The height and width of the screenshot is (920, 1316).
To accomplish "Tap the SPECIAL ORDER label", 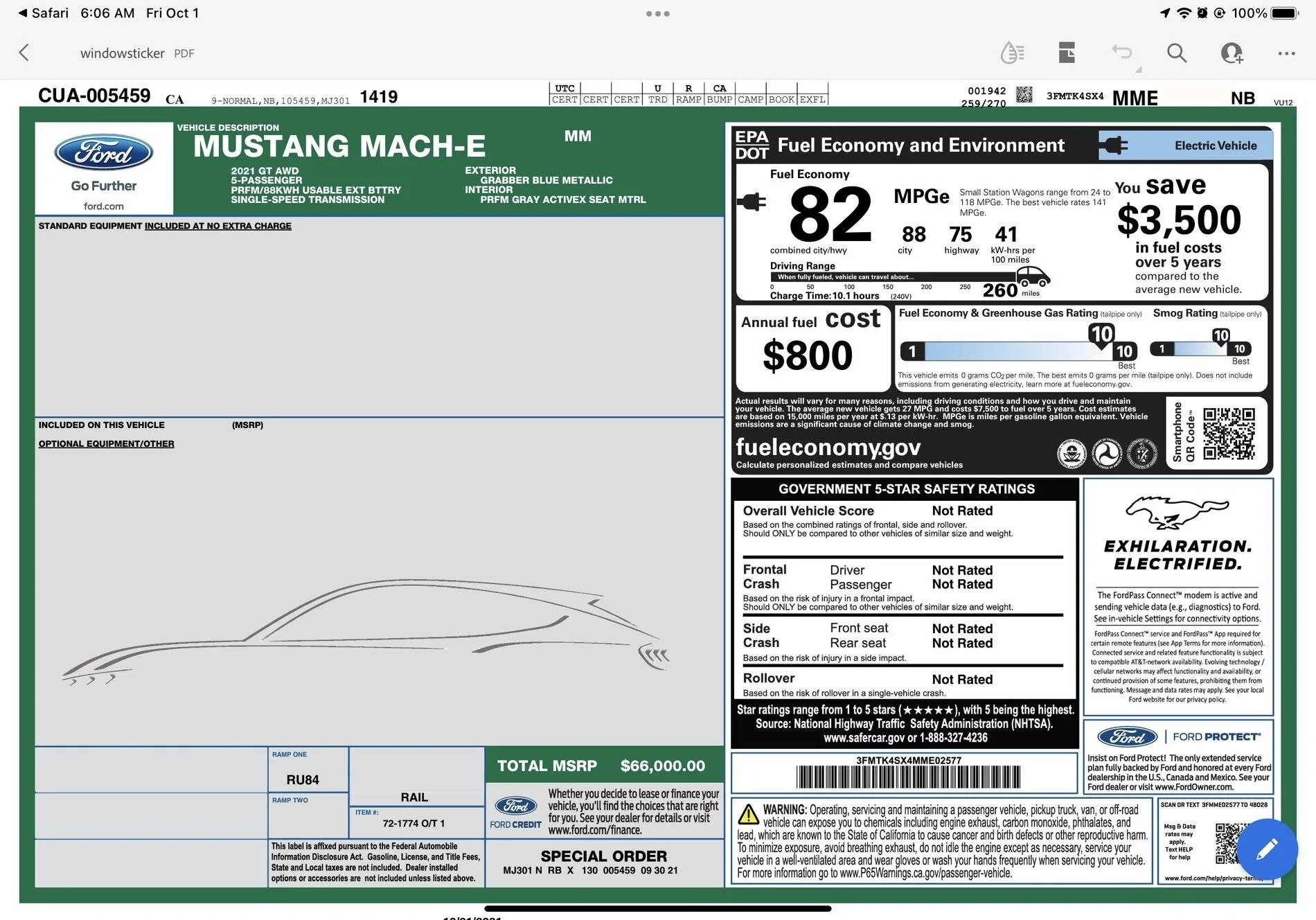I will pos(603,856).
